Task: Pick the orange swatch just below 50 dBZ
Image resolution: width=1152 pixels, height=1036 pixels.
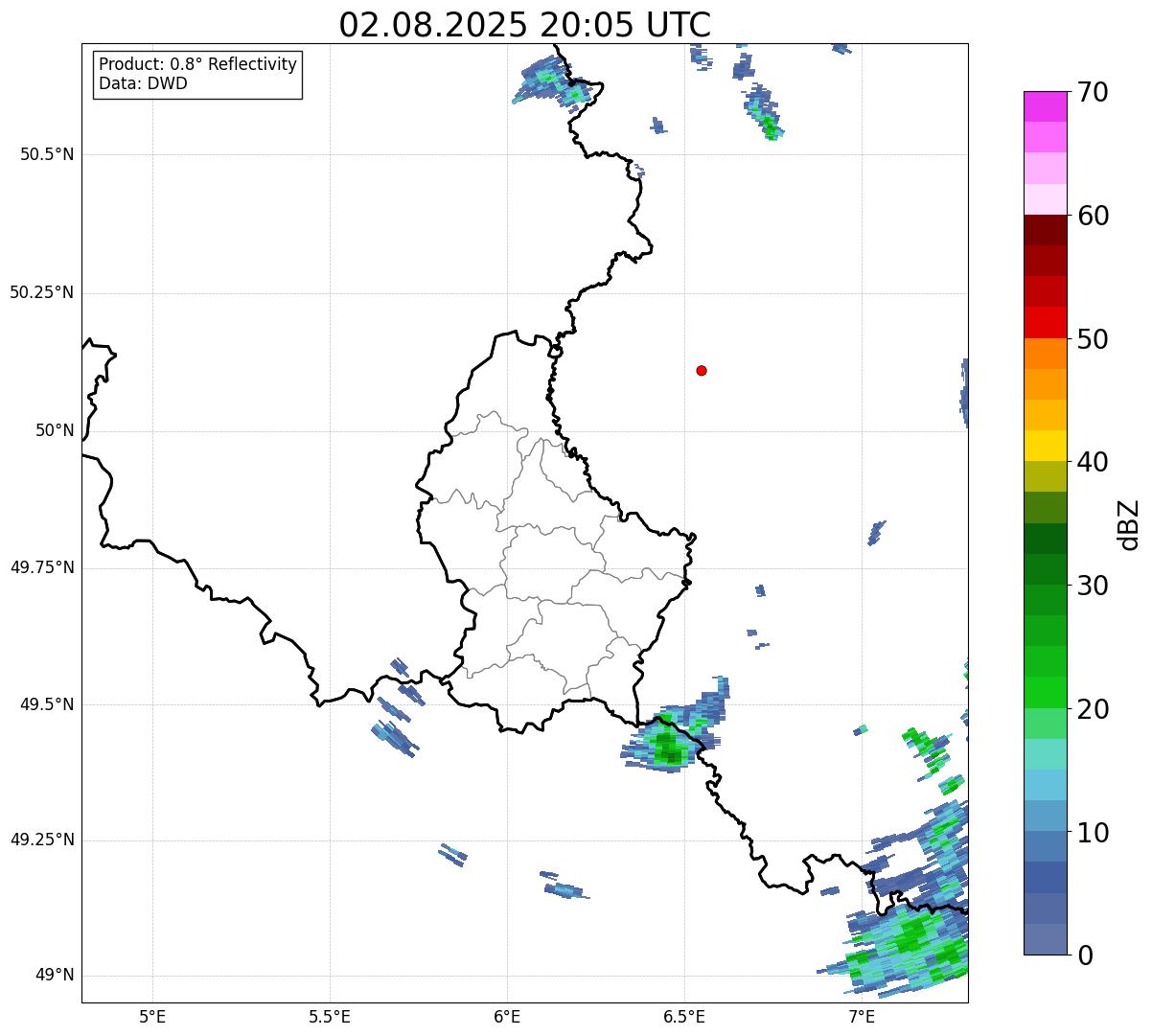Action: pos(1046,354)
